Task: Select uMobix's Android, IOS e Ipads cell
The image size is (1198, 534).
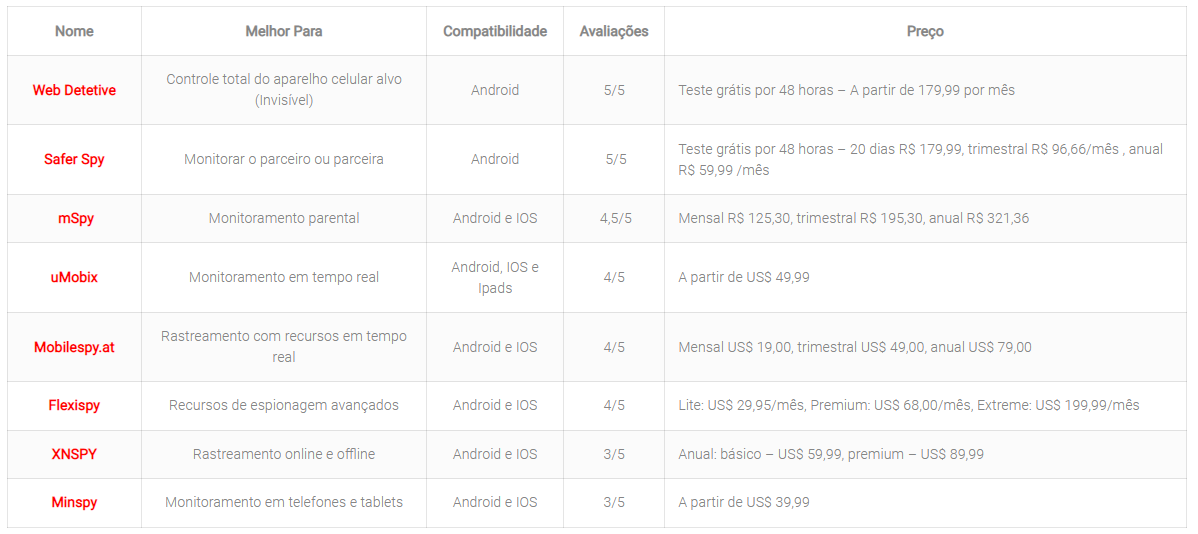Action: coord(495,277)
